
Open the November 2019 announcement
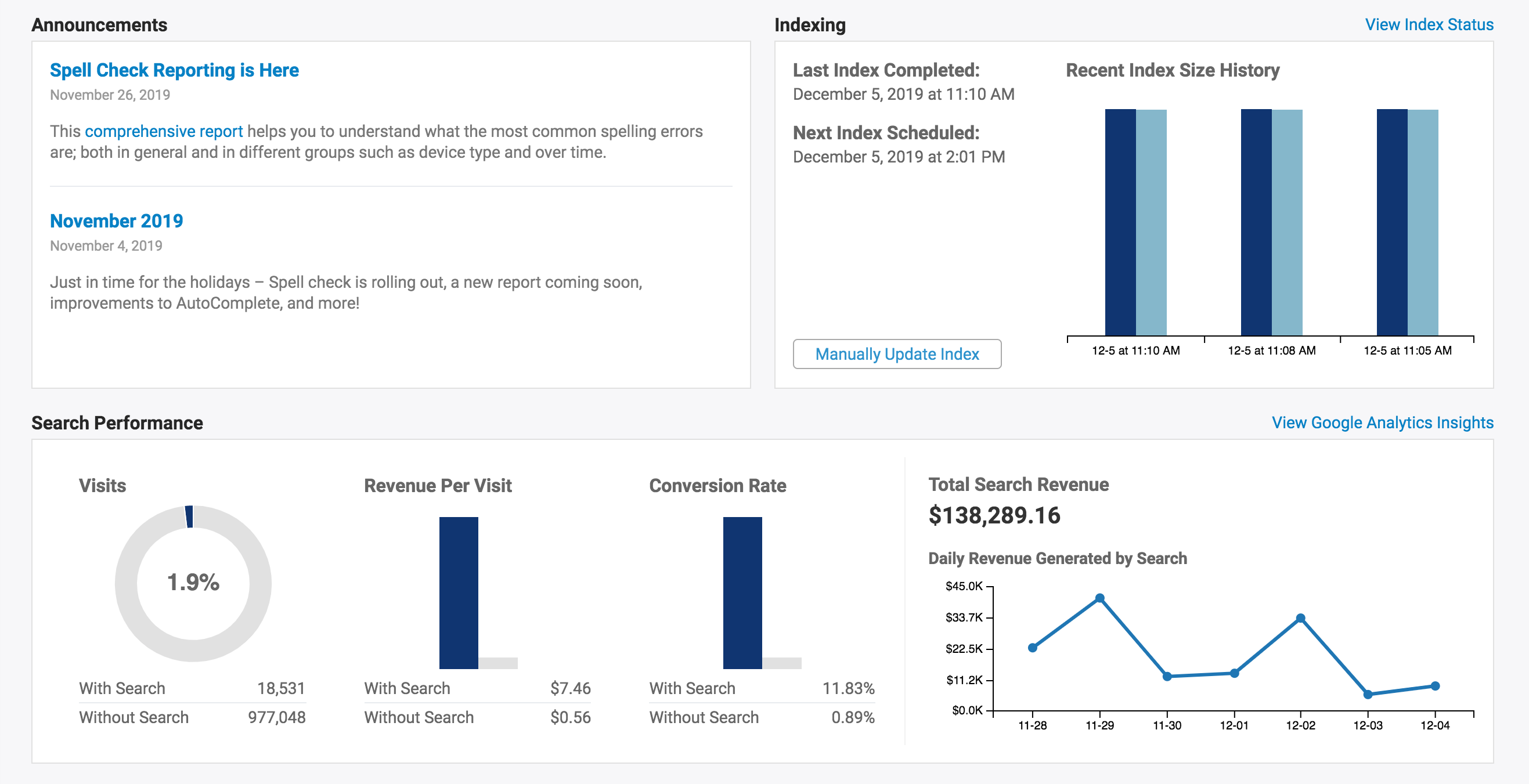116,221
